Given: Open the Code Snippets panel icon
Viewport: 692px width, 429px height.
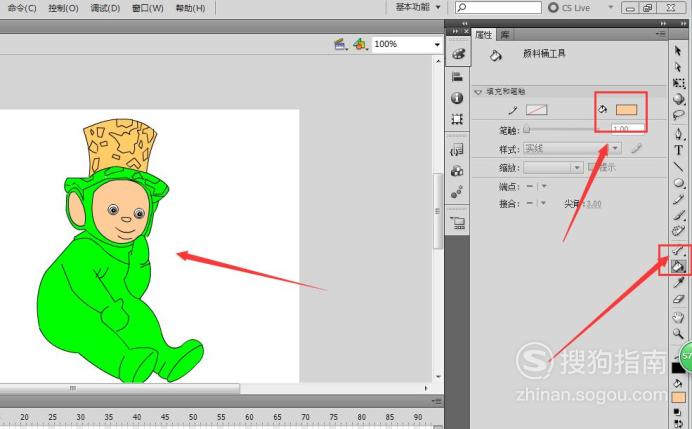Looking at the screenshot, I should [457, 150].
